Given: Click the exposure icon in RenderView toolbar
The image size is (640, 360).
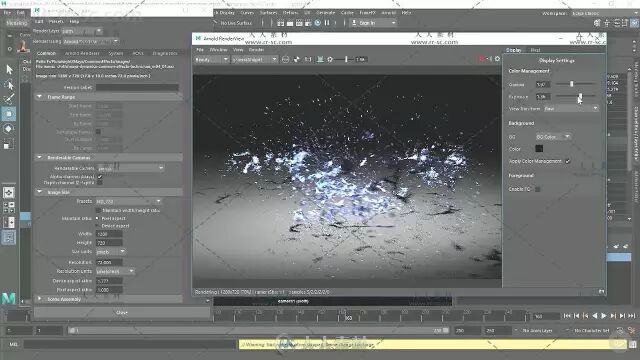Looking at the screenshot, I should point(330,60).
